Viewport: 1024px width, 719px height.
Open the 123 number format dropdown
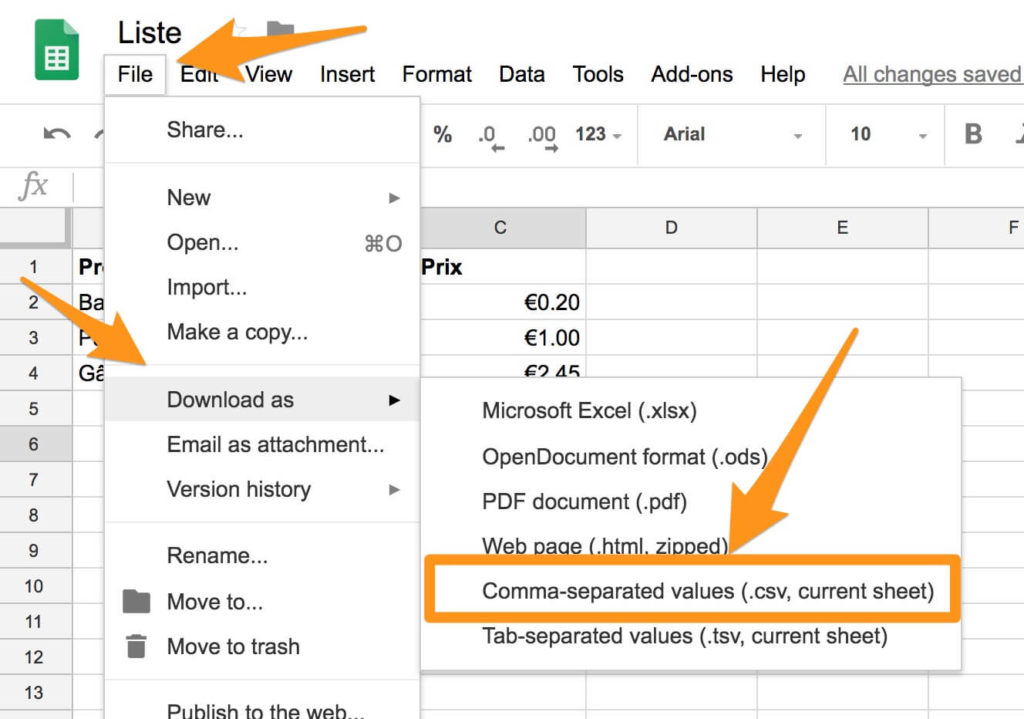pyautogui.click(x=598, y=135)
